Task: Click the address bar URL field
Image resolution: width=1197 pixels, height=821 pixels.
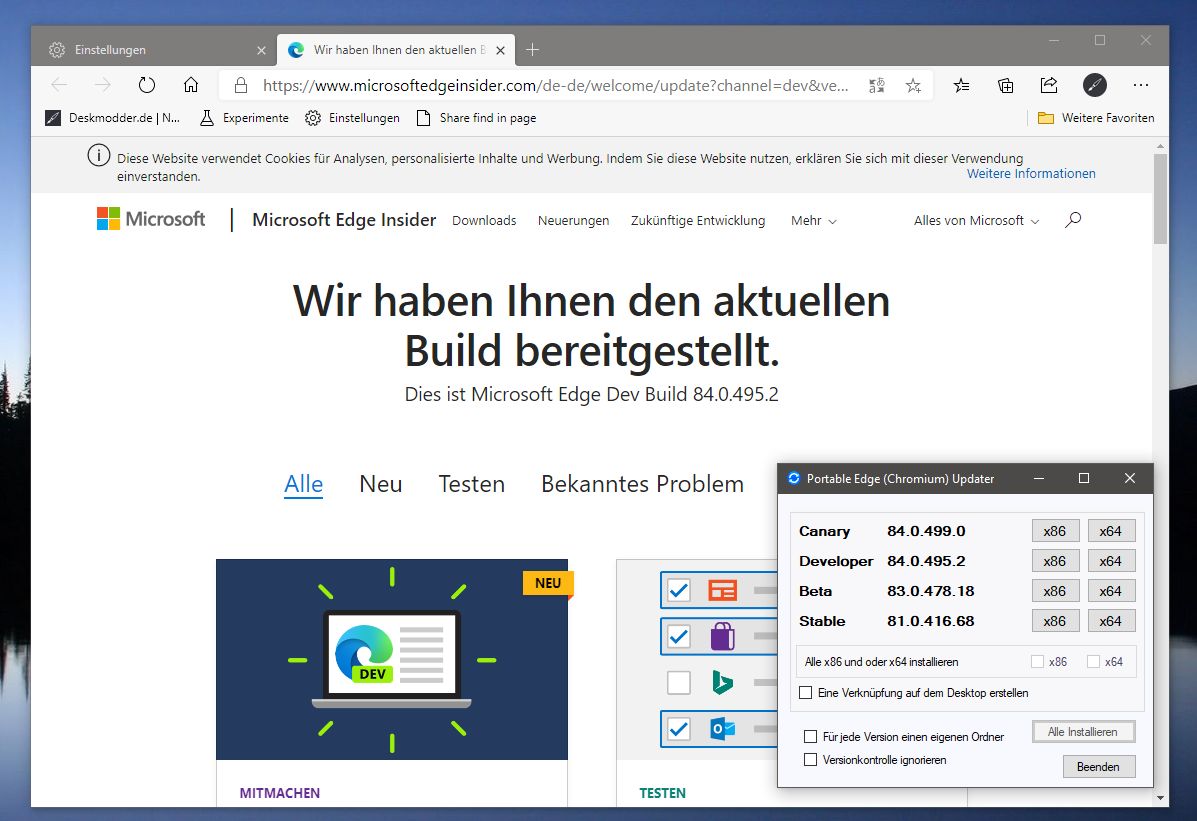Action: pos(555,86)
